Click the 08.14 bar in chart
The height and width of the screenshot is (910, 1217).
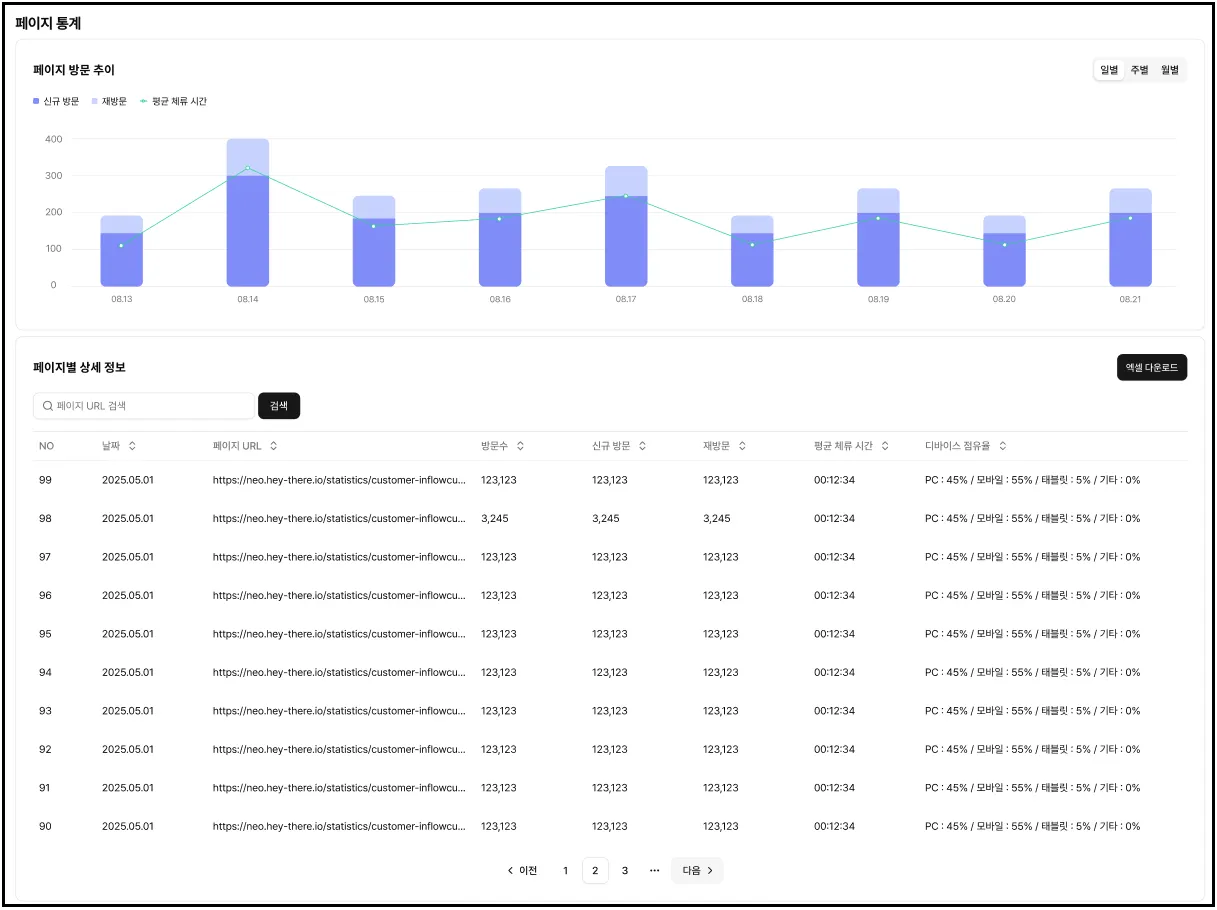coord(248,213)
